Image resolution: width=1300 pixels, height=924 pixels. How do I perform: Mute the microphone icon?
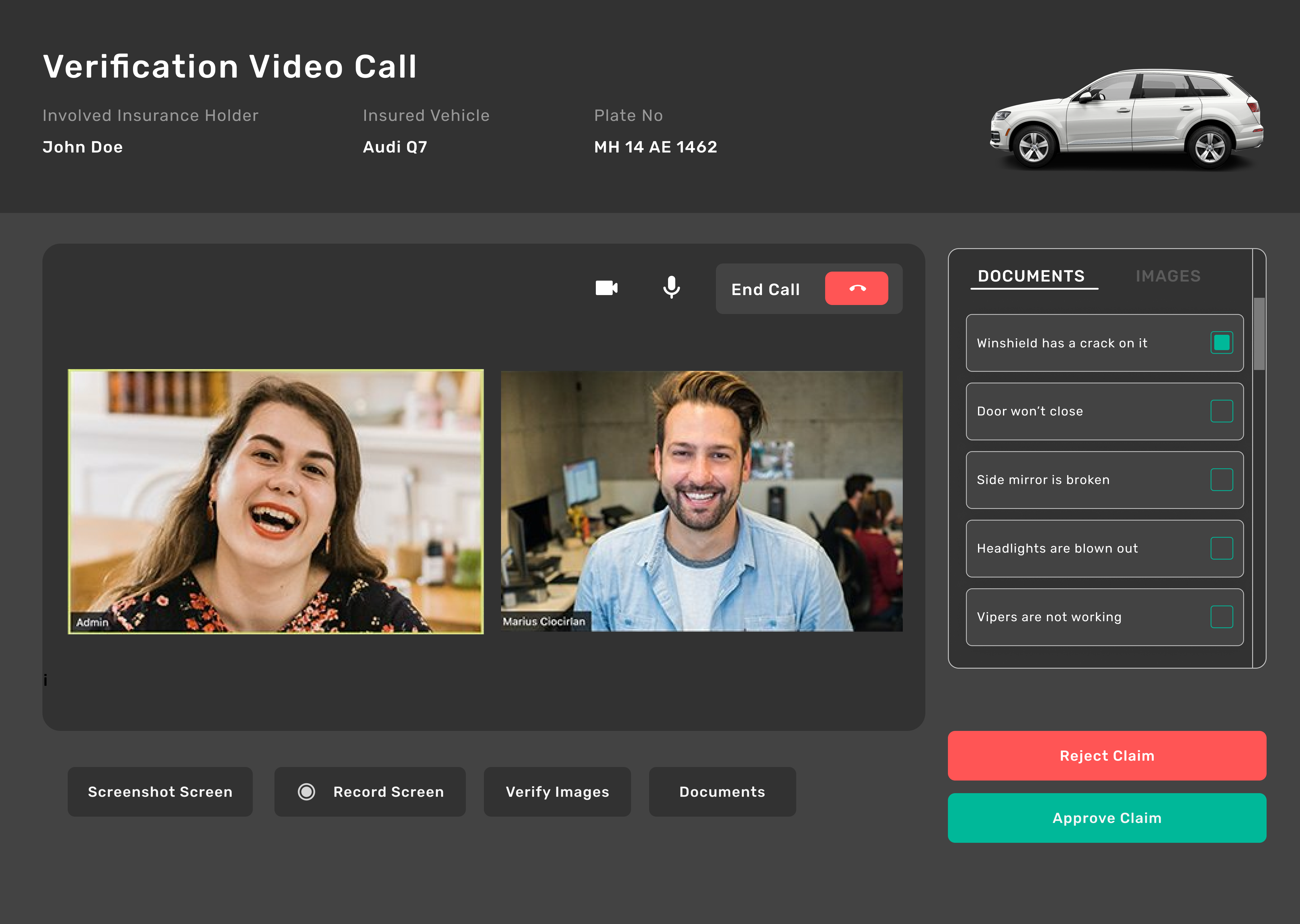(671, 287)
